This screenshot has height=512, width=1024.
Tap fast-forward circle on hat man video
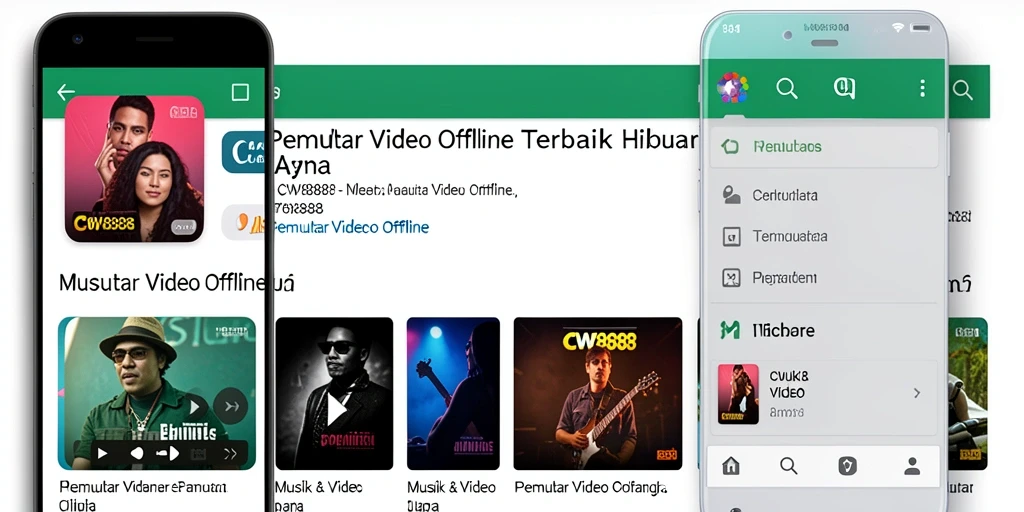(x=230, y=406)
